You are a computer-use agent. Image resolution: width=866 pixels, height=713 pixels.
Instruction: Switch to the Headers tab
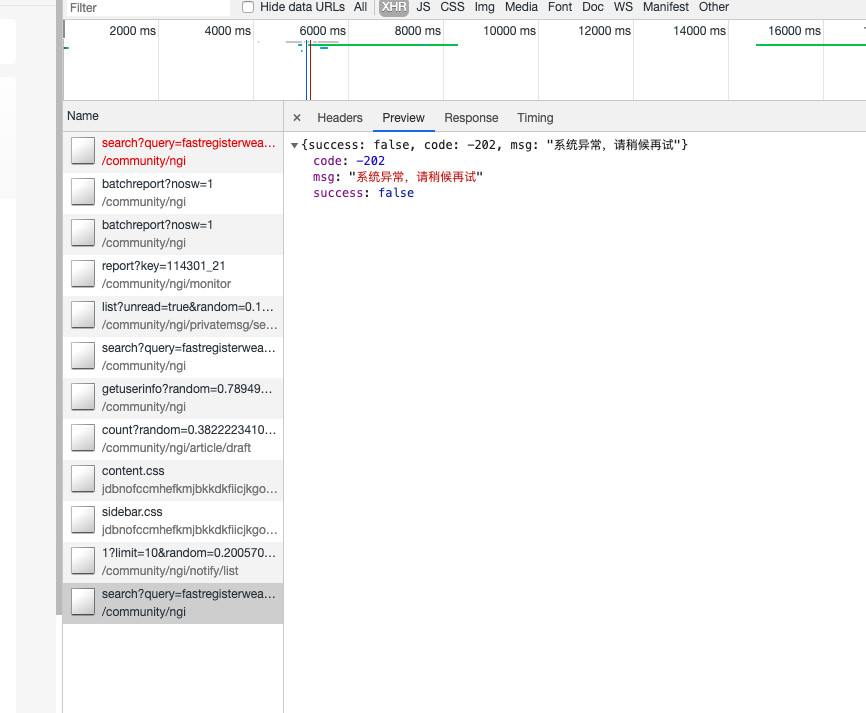(x=340, y=118)
